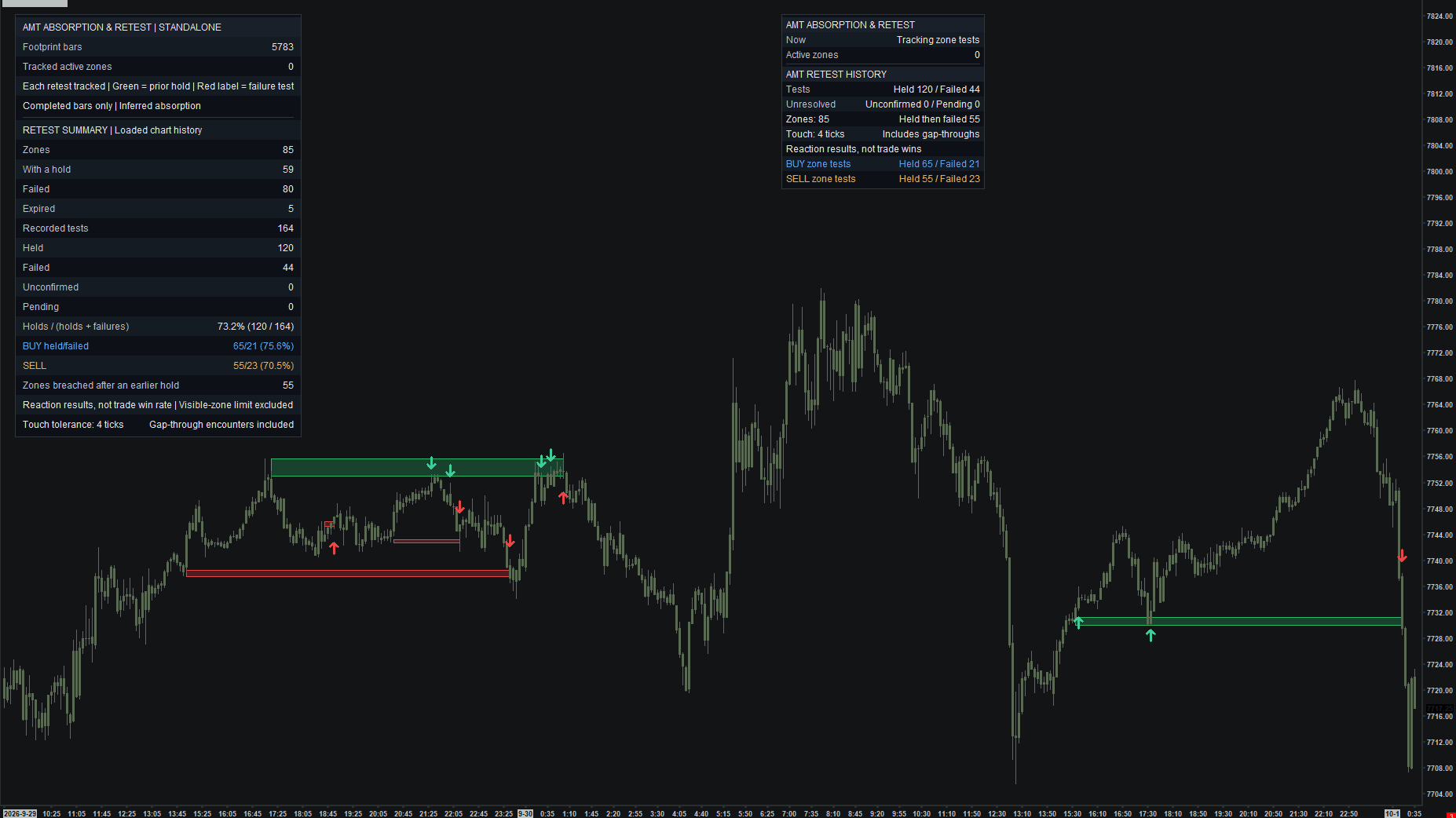Click the 10-1 date marker on time axis
Screen dimensions: 1456x818
point(1392,813)
